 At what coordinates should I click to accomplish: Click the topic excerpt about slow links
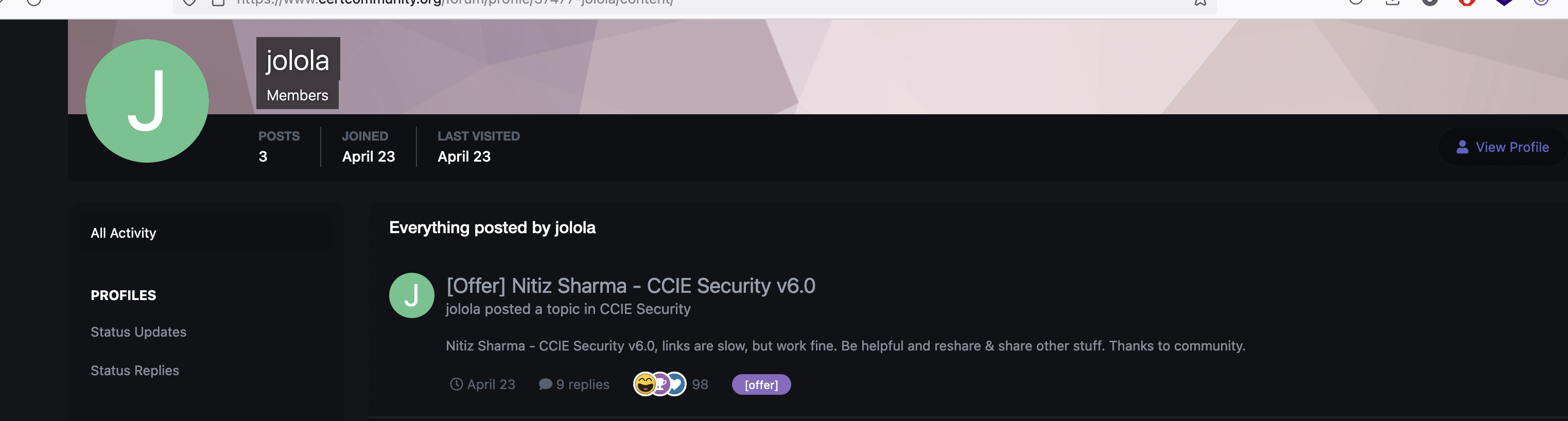pos(845,345)
